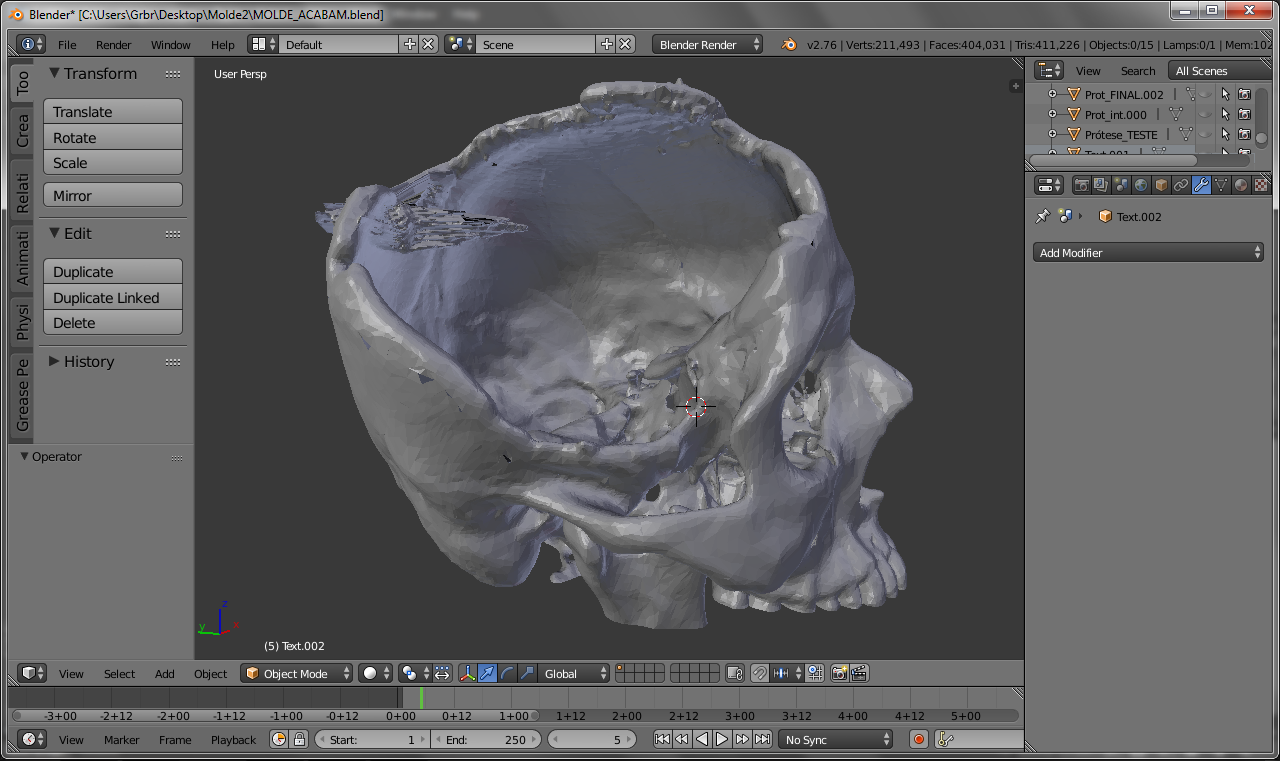Open the Constraints properties tab (chain icon)
The height and width of the screenshot is (761, 1280).
tap(1181, 185)
